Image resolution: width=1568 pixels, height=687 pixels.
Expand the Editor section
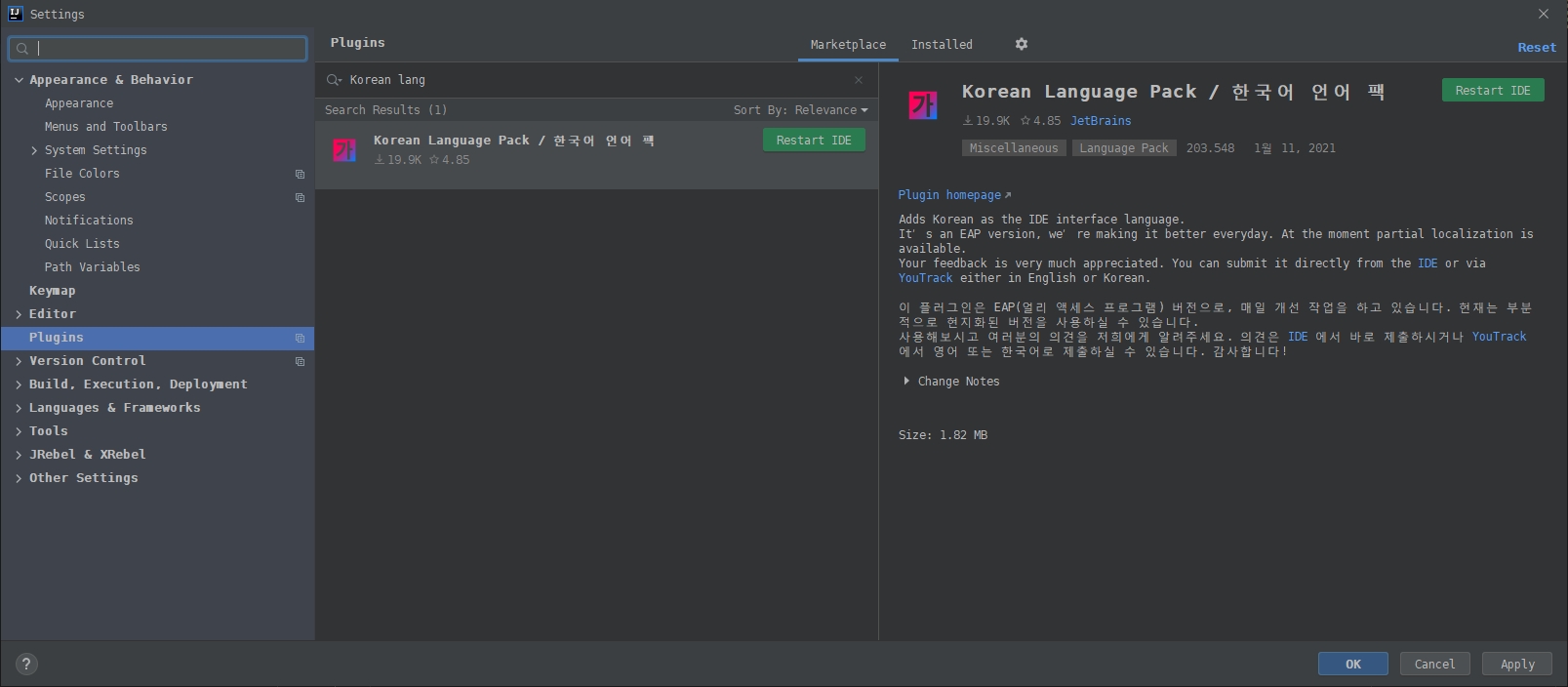[19, 314]
